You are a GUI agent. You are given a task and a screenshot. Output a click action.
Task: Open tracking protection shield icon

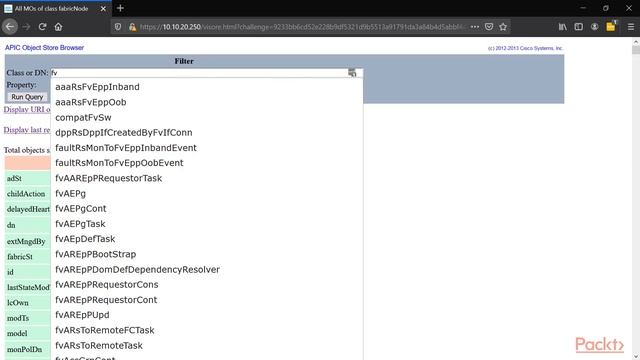(x=118, y=27)
